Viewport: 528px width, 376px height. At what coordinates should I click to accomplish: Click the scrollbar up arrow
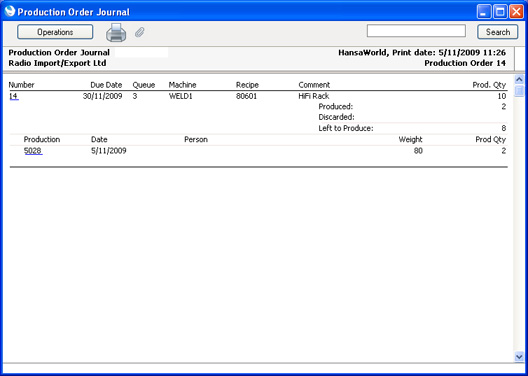pyautogui.click(x=519, y=80)
